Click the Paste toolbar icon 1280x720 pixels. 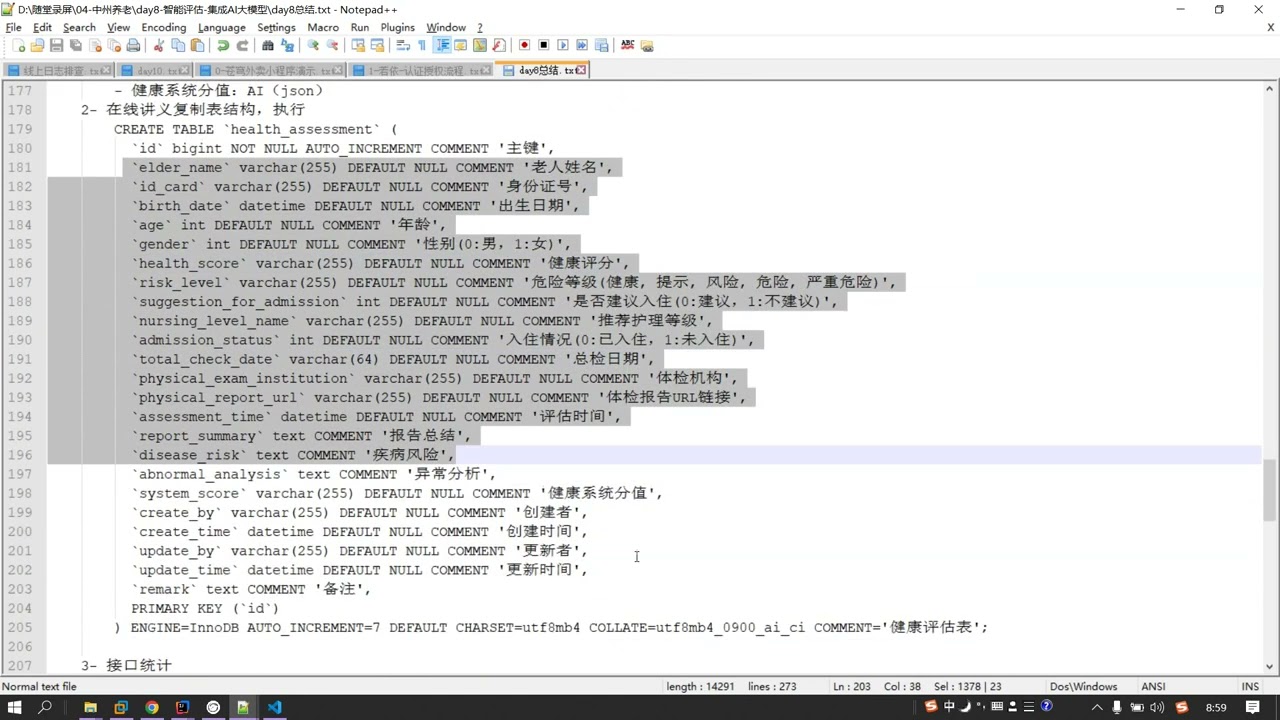(197, 46)
